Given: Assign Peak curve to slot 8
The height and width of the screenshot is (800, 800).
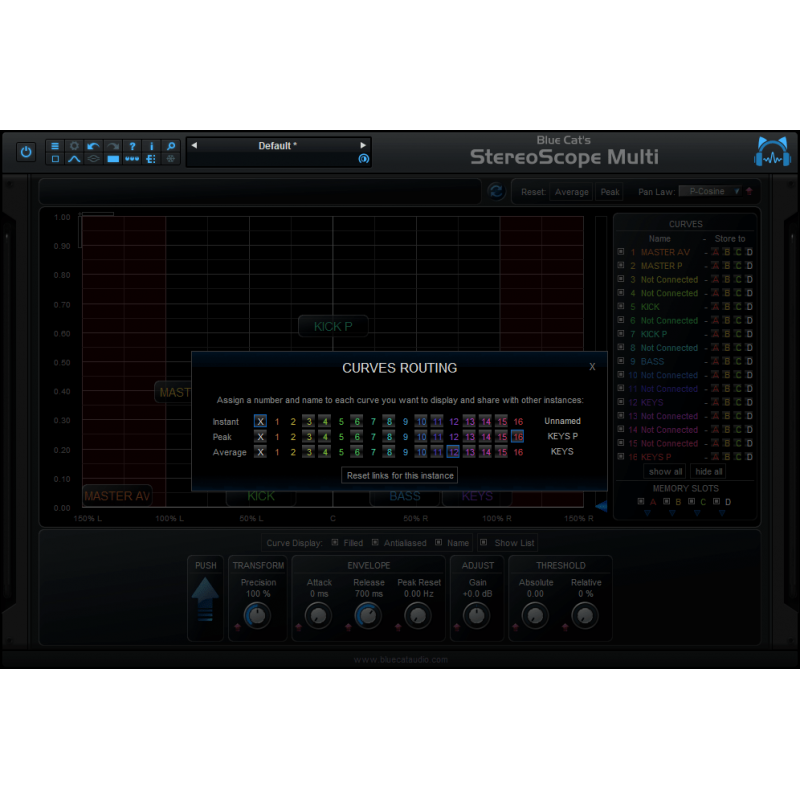Looking at the screenshot, I should point(388,437).
